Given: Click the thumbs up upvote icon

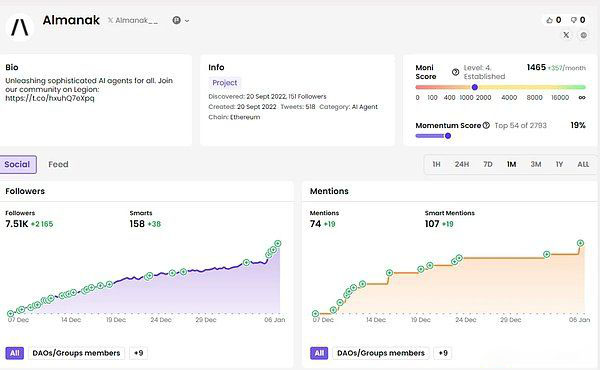Looking at the screenshot, I should 549,20.
